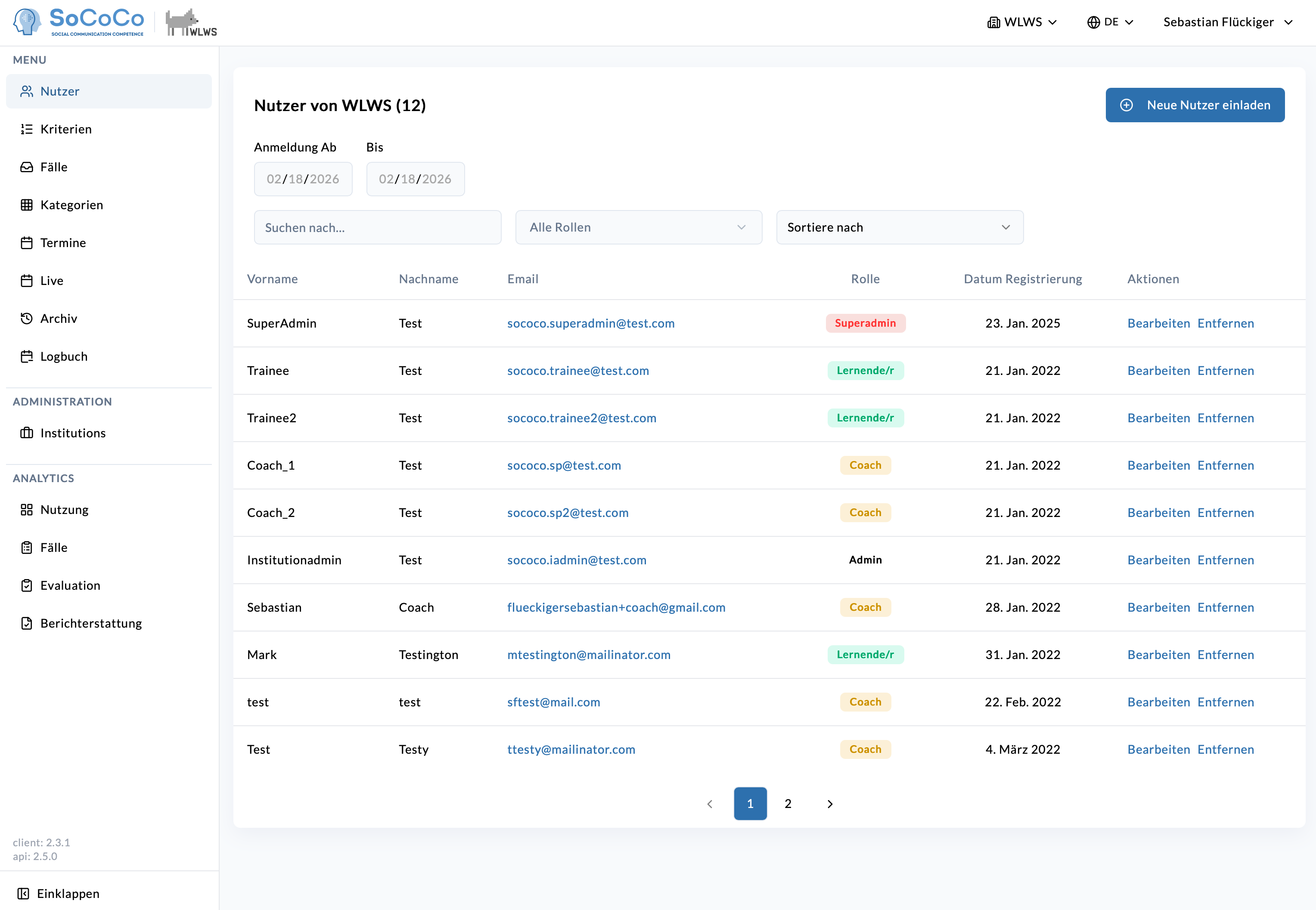
Task: Click the Kriterien list icon
Action: (x=26, y=130)
